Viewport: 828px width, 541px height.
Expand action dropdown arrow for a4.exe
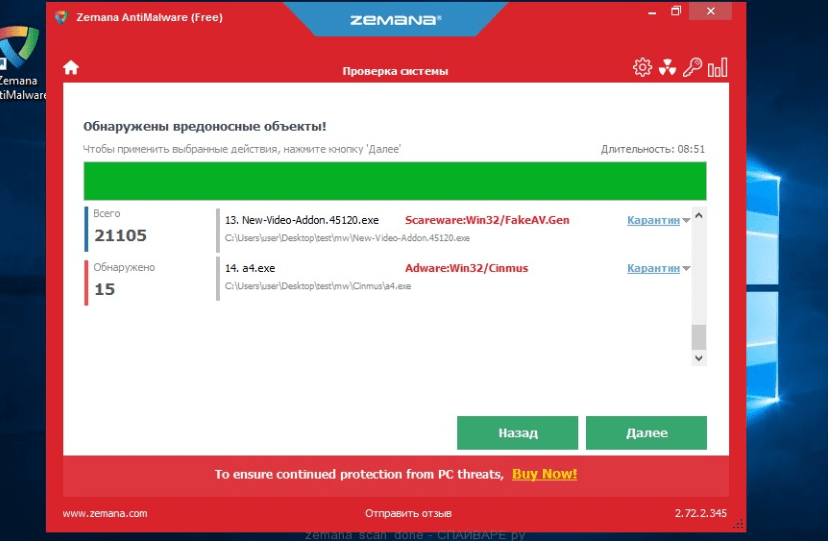pos(686,269)
